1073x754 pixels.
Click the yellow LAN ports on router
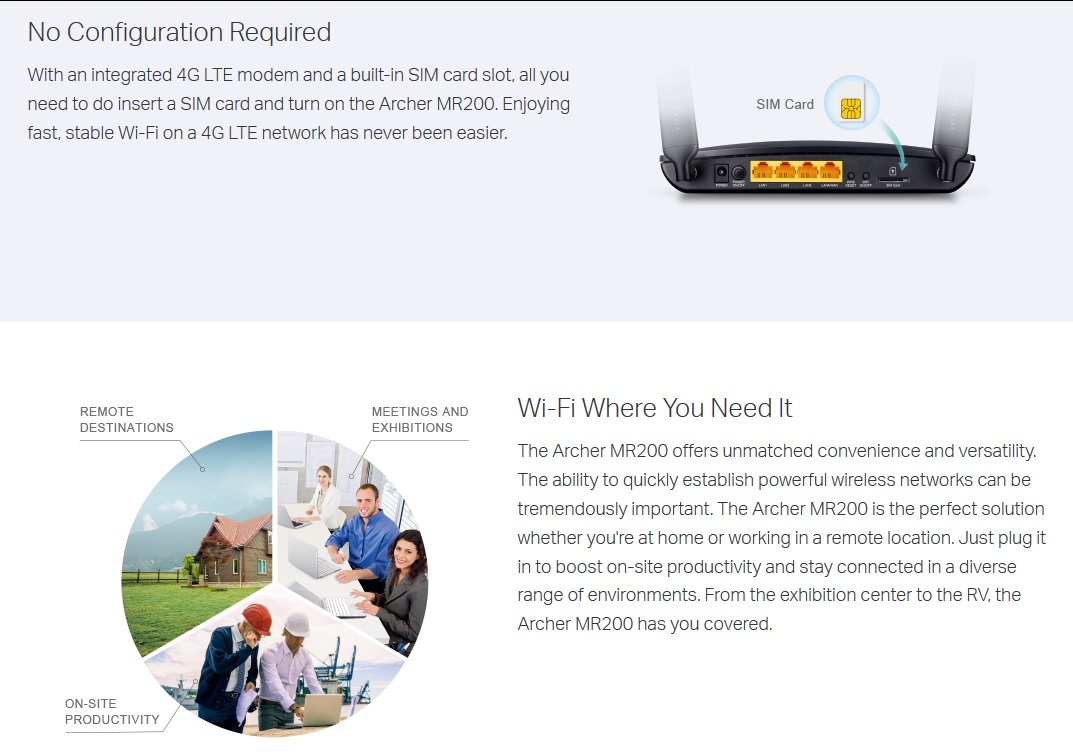(796, 170)
